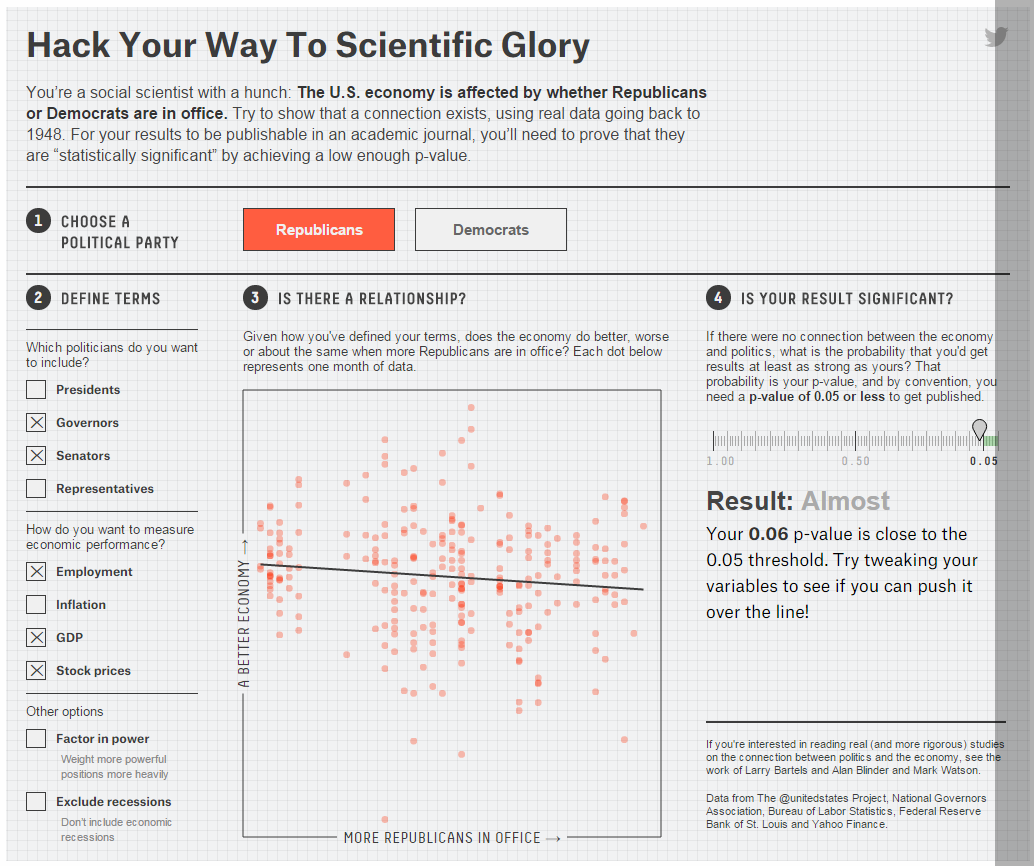This screenshot has height=866, width=1034.
Task: Click the step 2 Define Terms badge
Action: [38, 298]
